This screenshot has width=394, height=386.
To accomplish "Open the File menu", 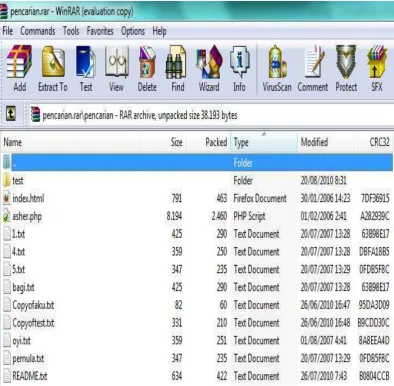I will tap(7, 31).
